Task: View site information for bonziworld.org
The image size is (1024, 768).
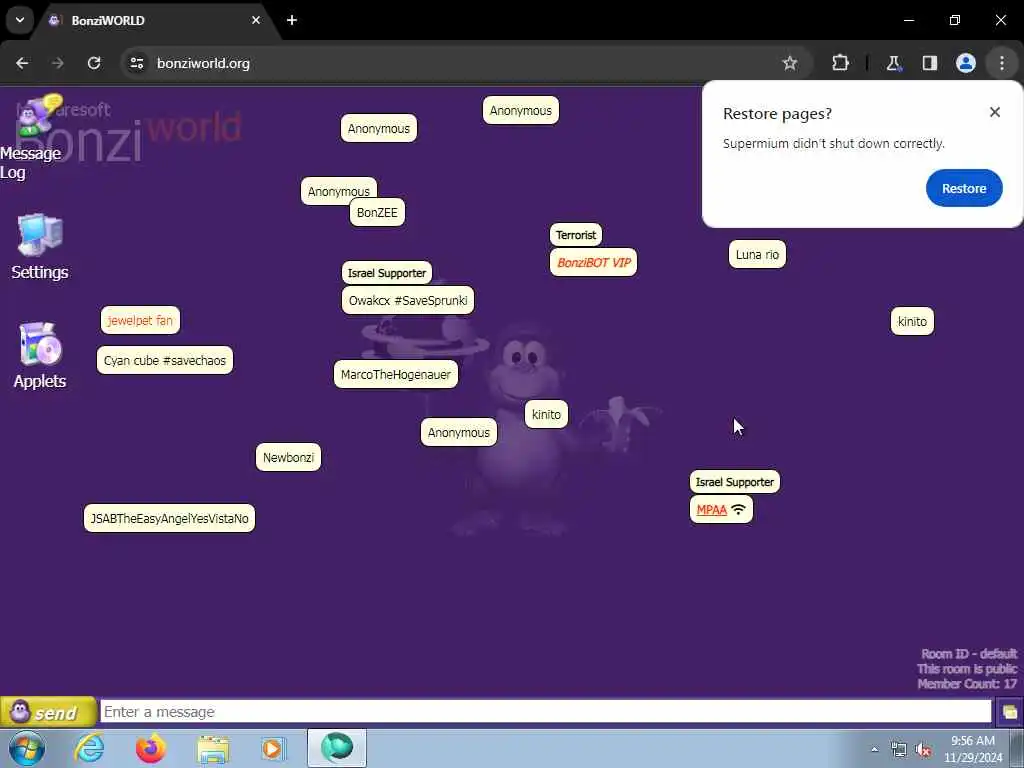Action: pyautogui.click(x=136, y=63)
